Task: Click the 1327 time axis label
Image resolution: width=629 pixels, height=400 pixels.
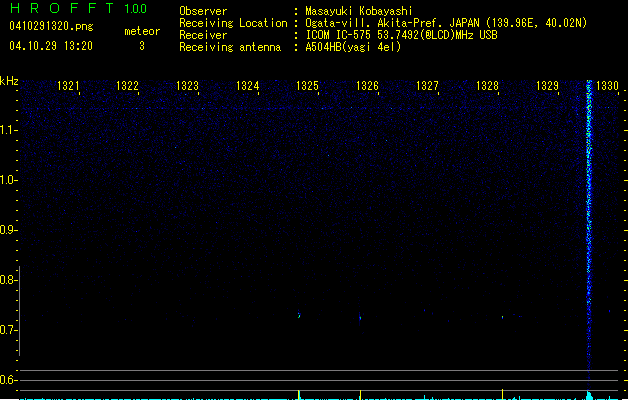Action: tap(427, 86)
